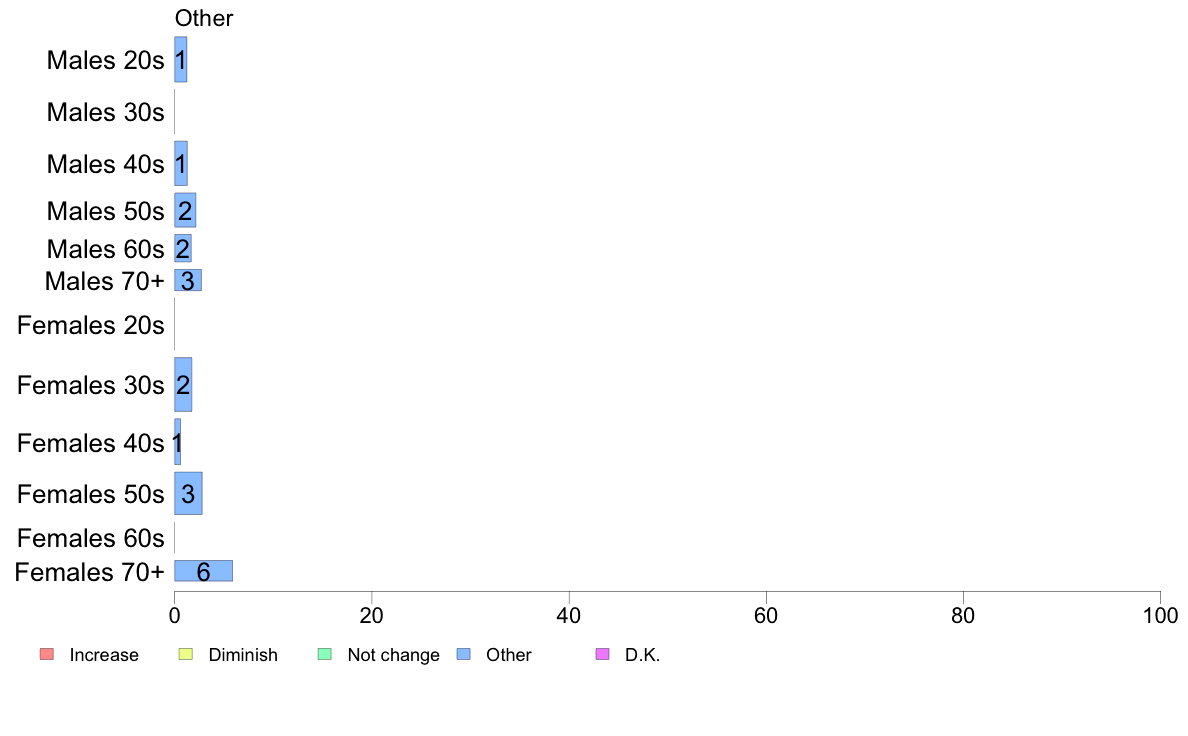Screen dimensions: 1188x736
Task: Select the Males 50s bar
Action: pos(185,210)
